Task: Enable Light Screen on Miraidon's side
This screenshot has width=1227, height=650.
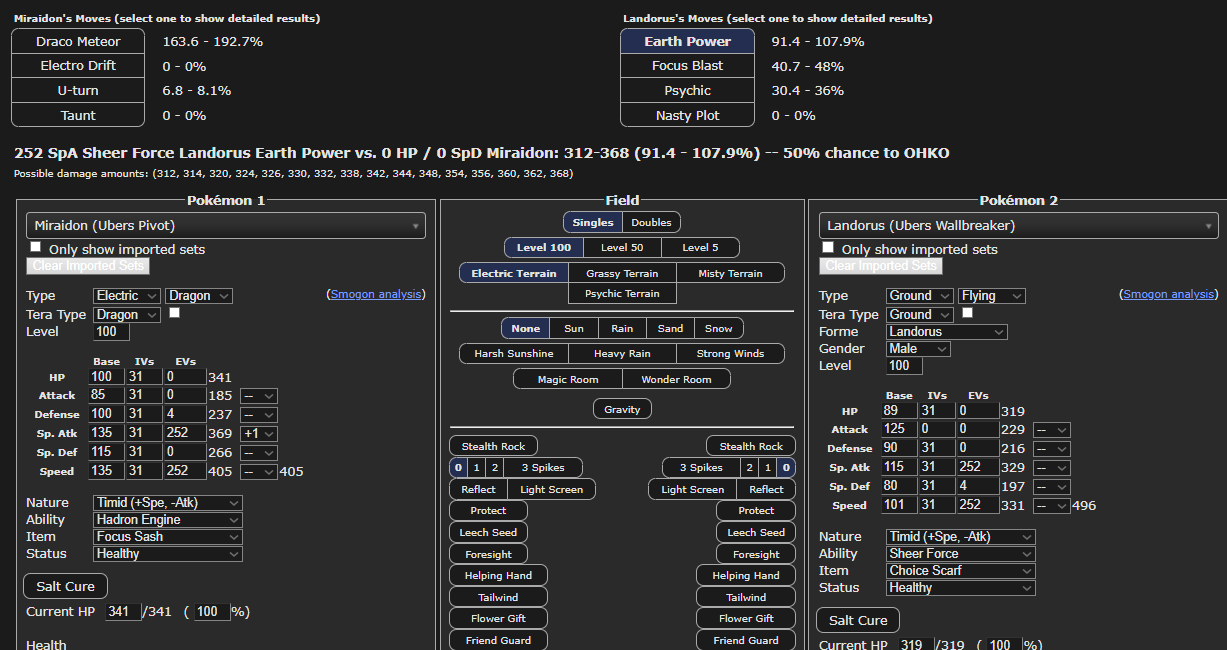Action: pyautogui.click(x=553, y=489)
